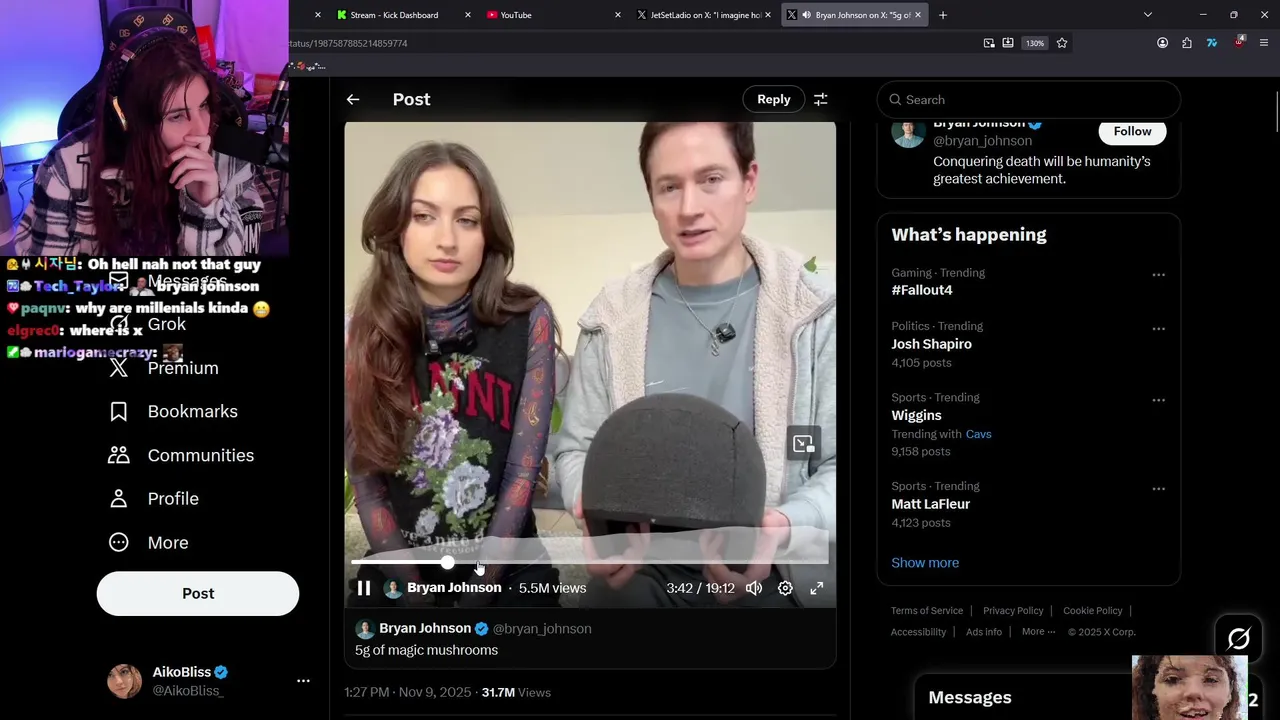Open the Matt LaFleur trend

(x=930, y=504)
